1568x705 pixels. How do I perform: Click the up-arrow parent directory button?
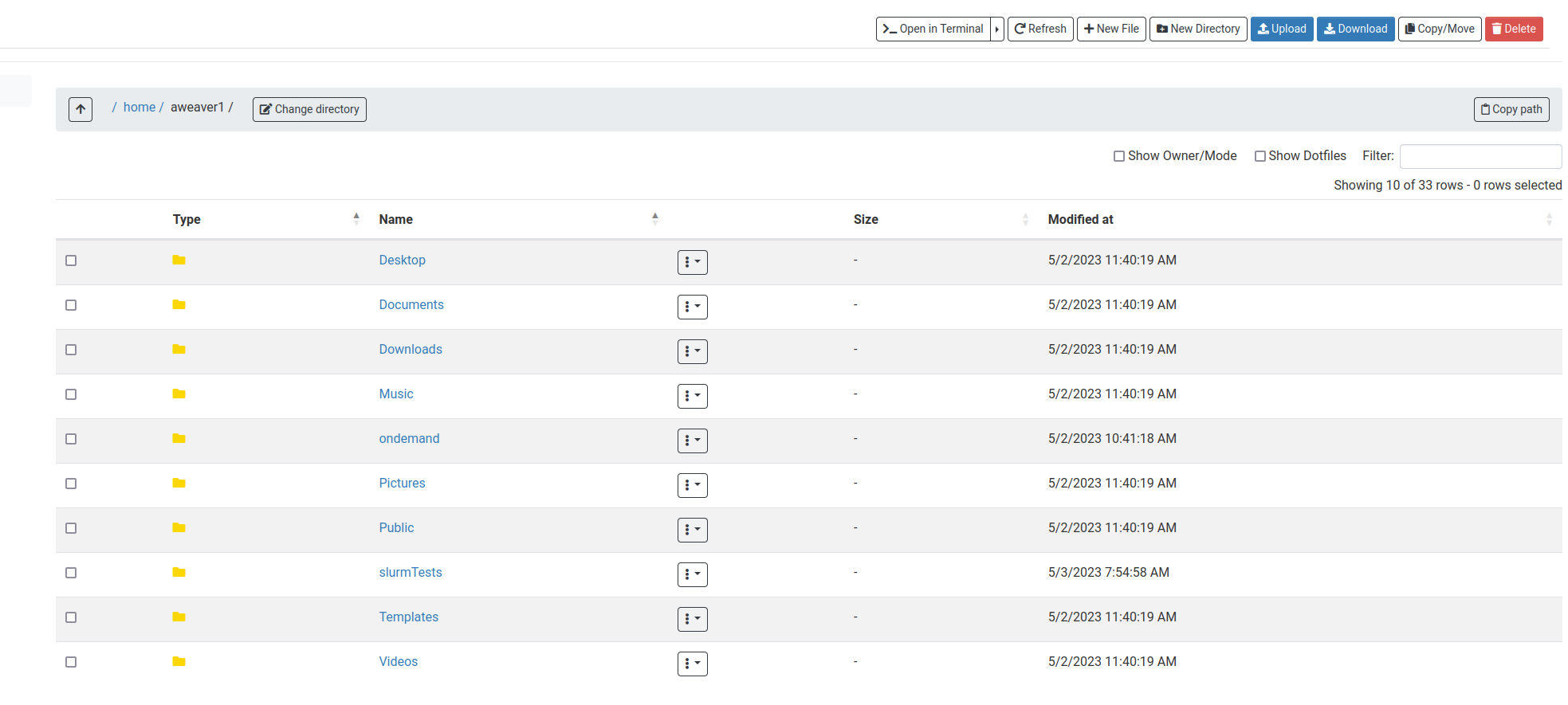81,109
